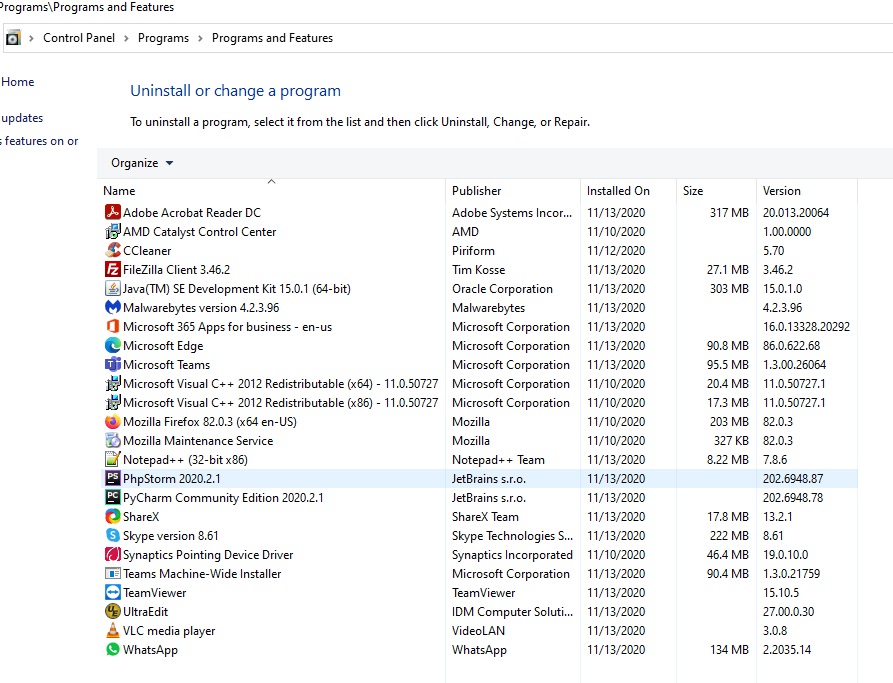Viewport: 893px width, 683px height.
Task: Select the VLC media player name
Action: (x=169, y=631)
